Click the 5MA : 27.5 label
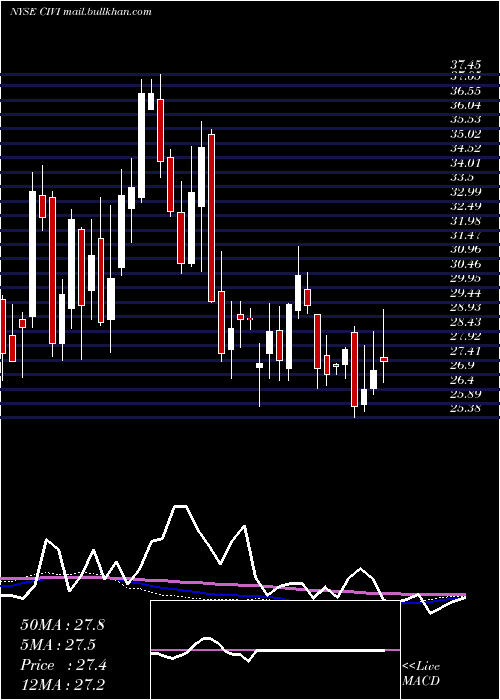 click(x=58, y=645)
